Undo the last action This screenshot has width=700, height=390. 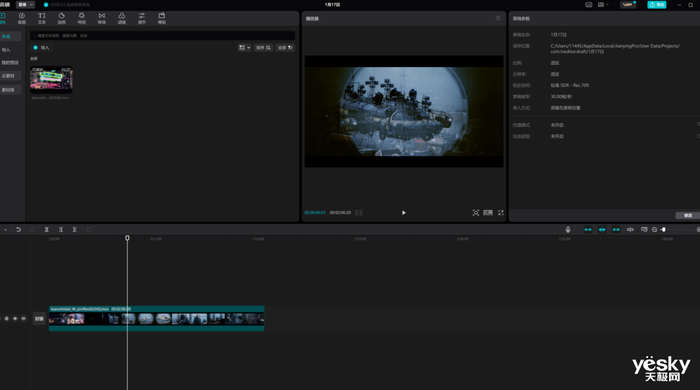point(18,230)
